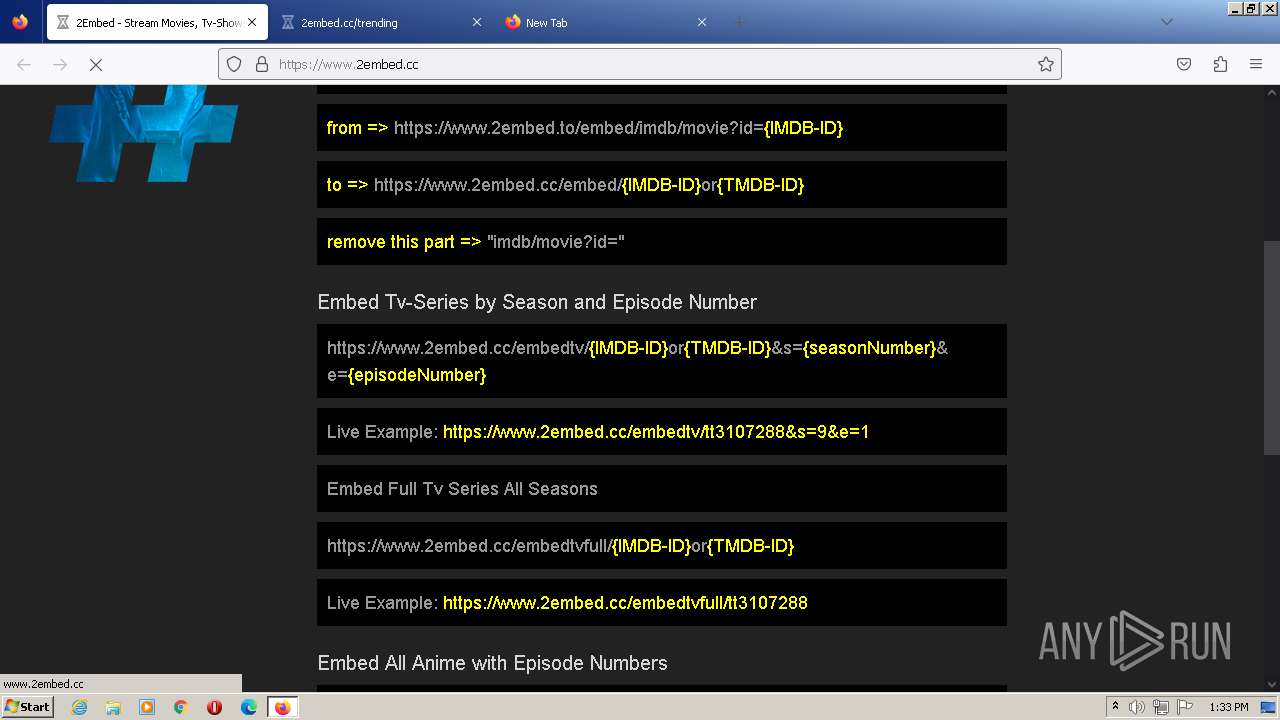View site security info via padlock icon
This screenshot has width=1280, height=720.
point(262,64)
